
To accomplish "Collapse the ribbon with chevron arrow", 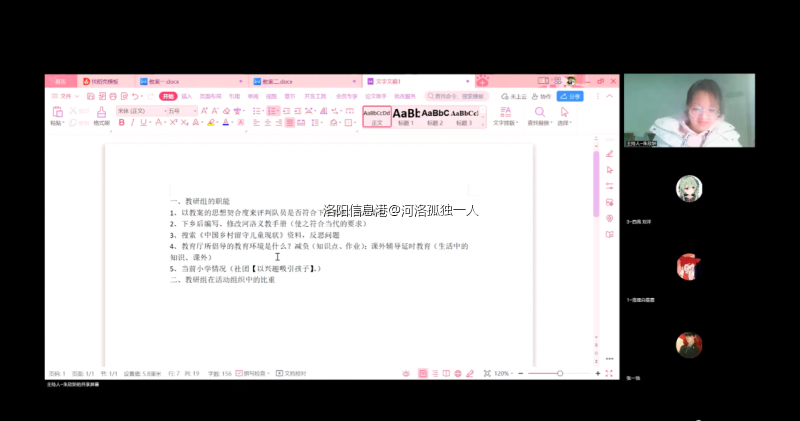I will click(x=610, y=96).
